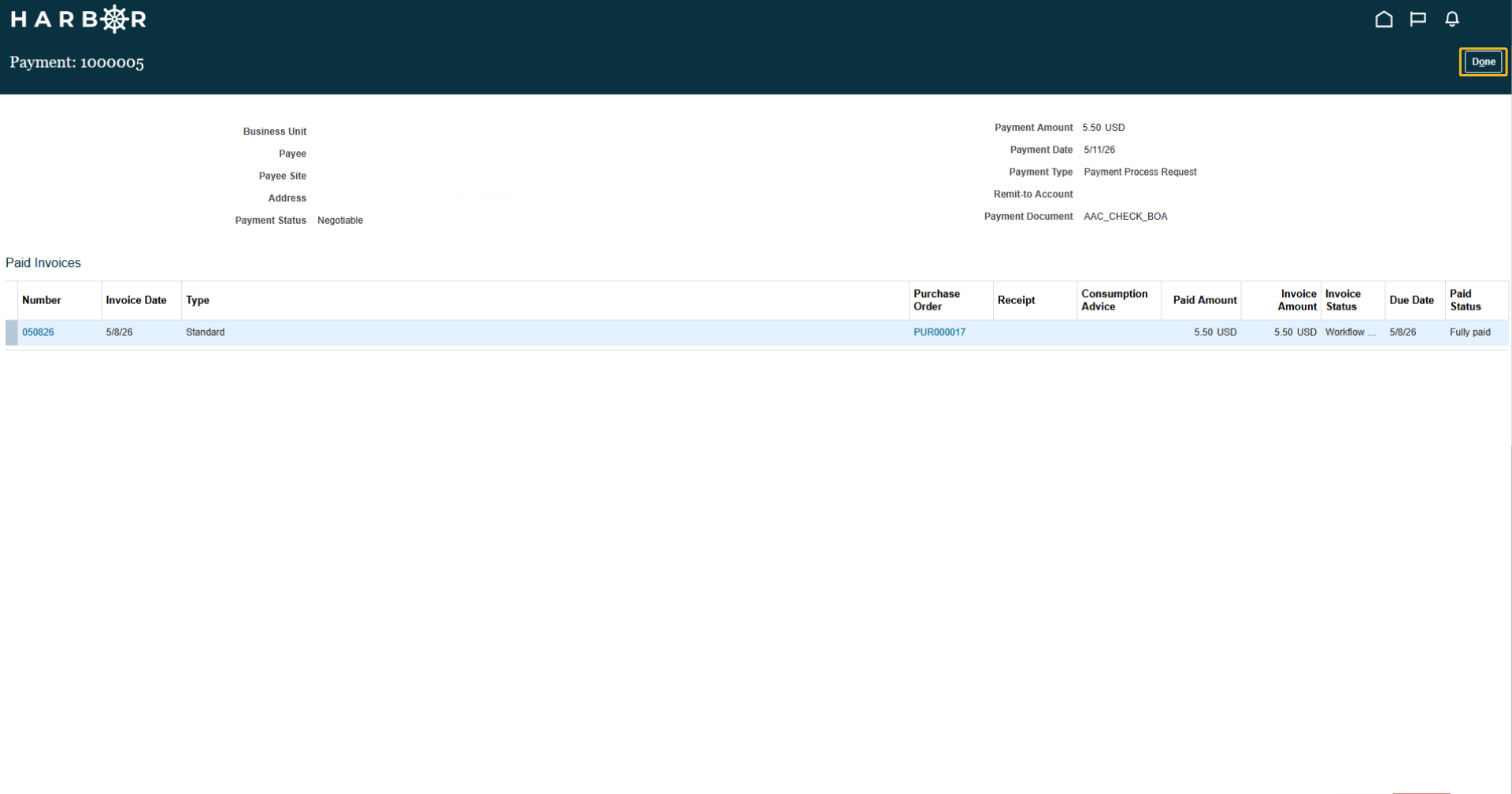1512x794 pixels.
Task: Click the AAC_CHECK_BOA payment document value
Action: pos(1125,217)
